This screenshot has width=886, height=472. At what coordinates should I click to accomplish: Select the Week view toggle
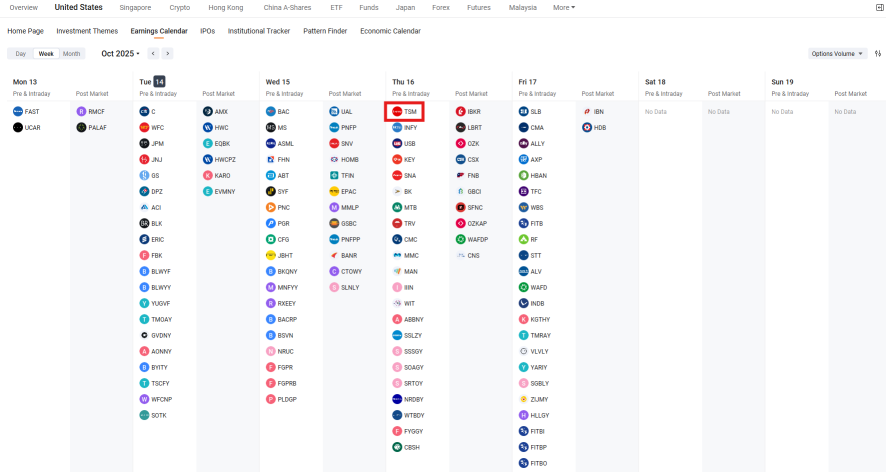pyautogui.click(x=46, y=54)
